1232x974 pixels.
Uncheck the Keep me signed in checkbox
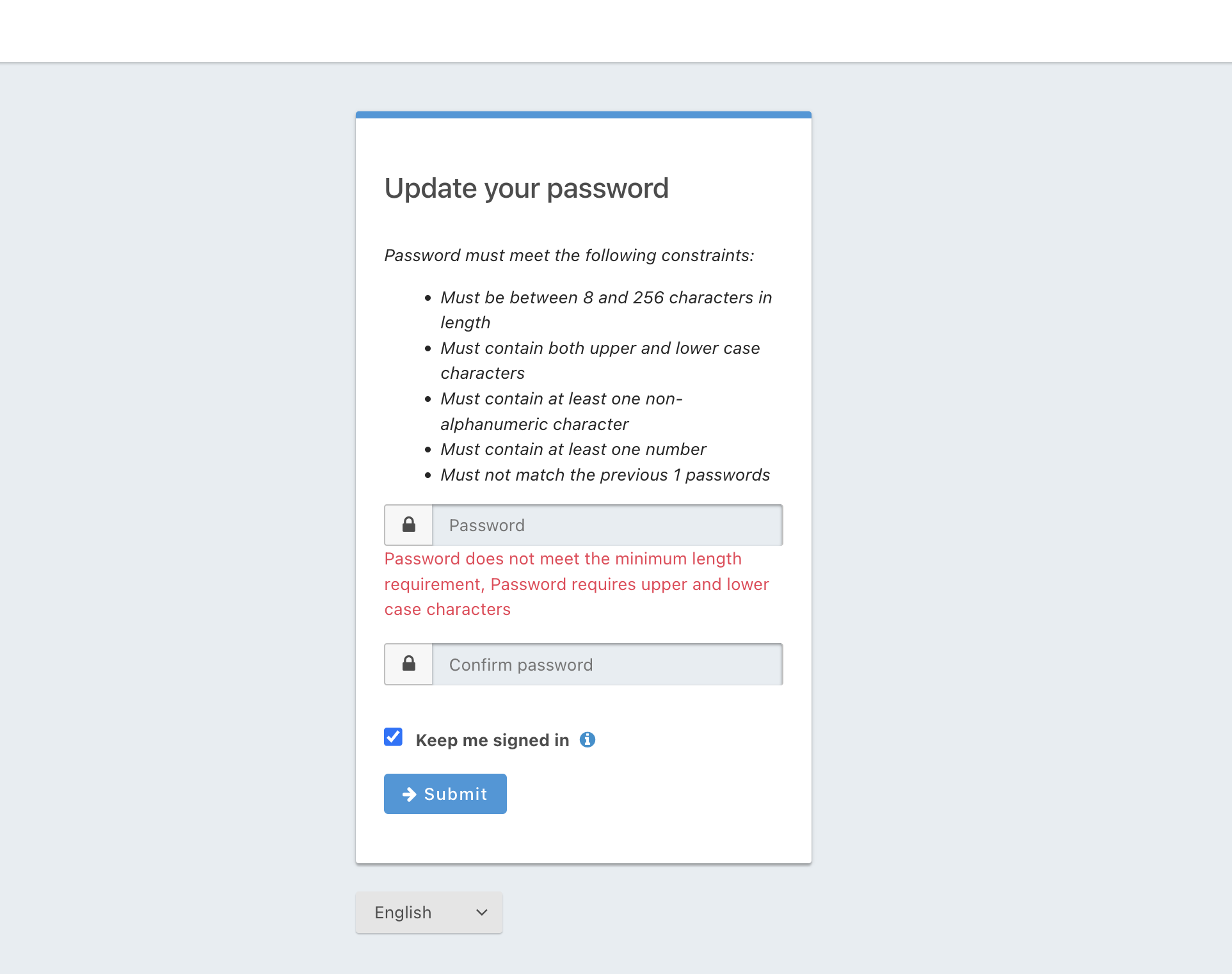tap(392, 737)
